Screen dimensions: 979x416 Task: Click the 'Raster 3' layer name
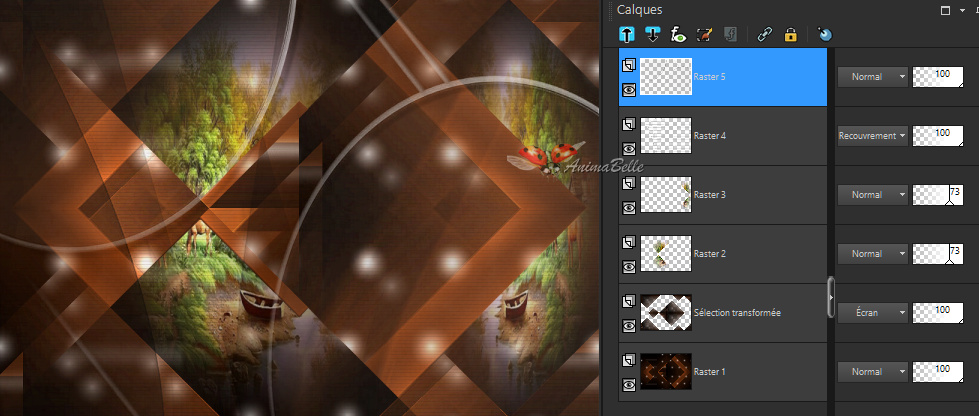tap(709, 195)
